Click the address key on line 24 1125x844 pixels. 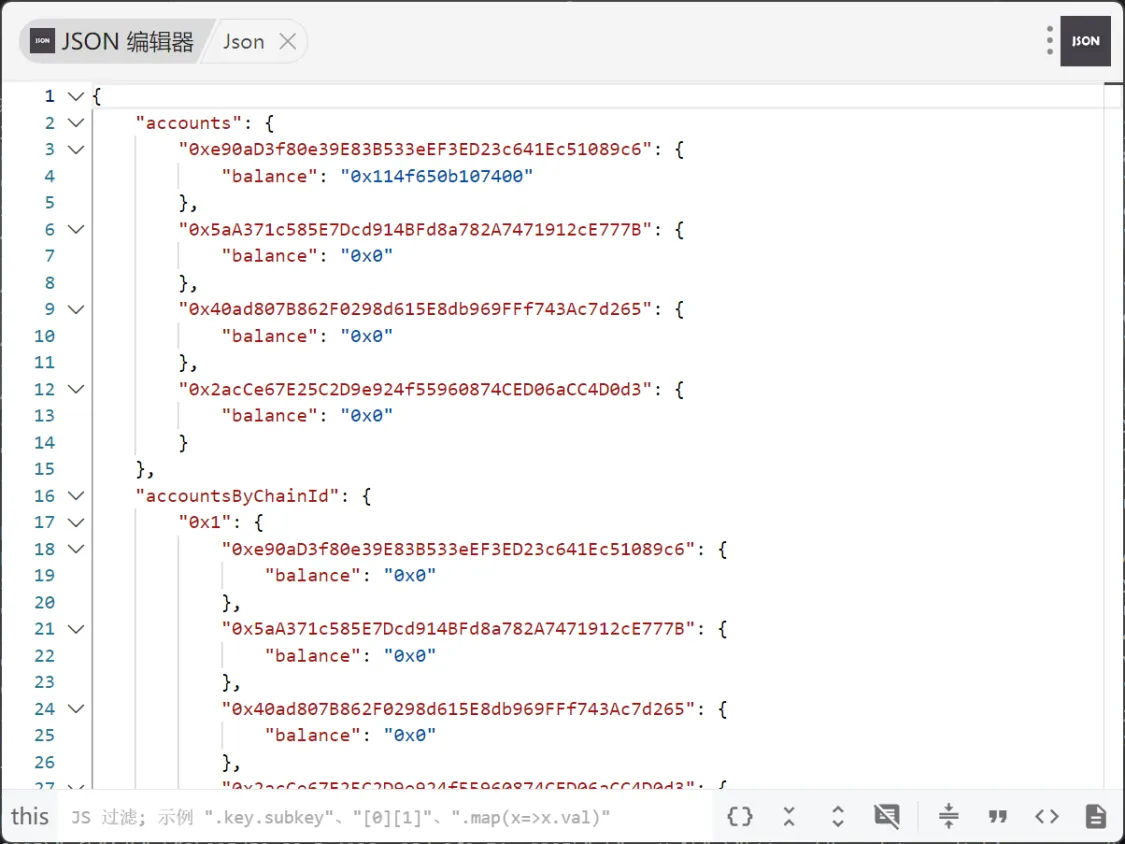[x=458, y=709]
